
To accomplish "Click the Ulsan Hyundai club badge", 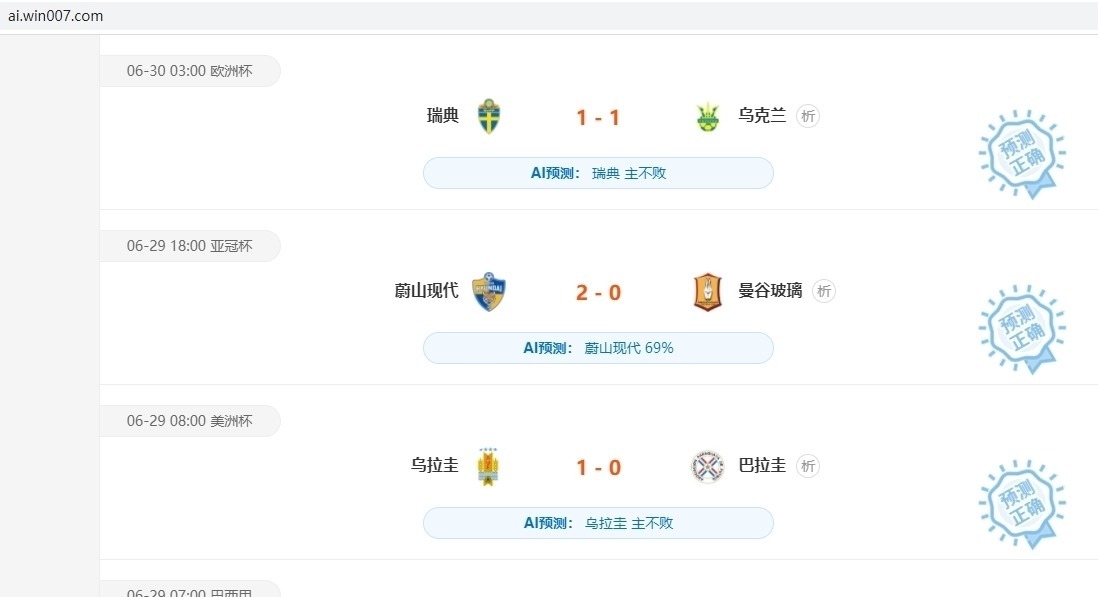I will point(488,292).
